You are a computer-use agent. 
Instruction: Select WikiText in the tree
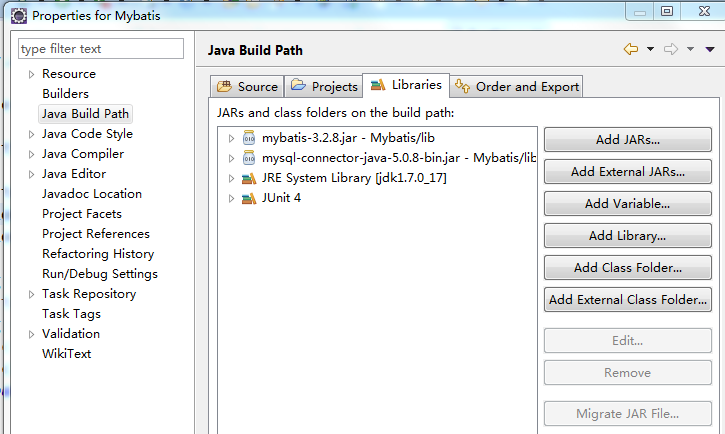point(67,354)
